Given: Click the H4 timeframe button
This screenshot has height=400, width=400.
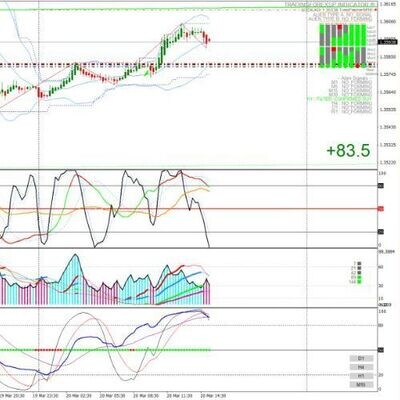Looking at the screenshot, I should coord(361,367).
